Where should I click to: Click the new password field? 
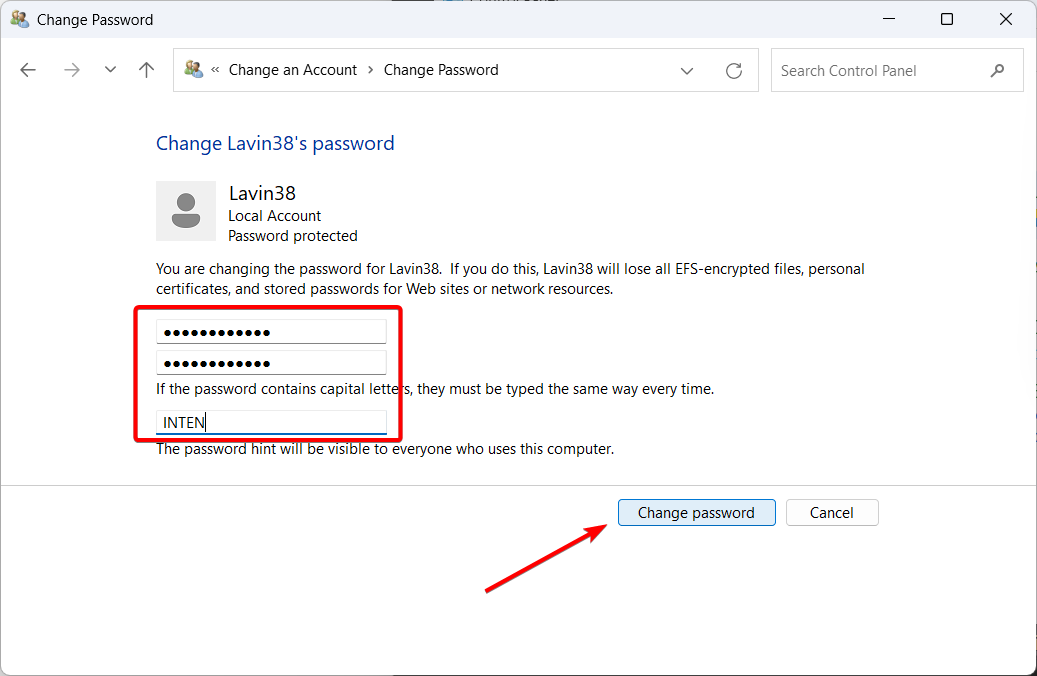click(x=271, y=332)
